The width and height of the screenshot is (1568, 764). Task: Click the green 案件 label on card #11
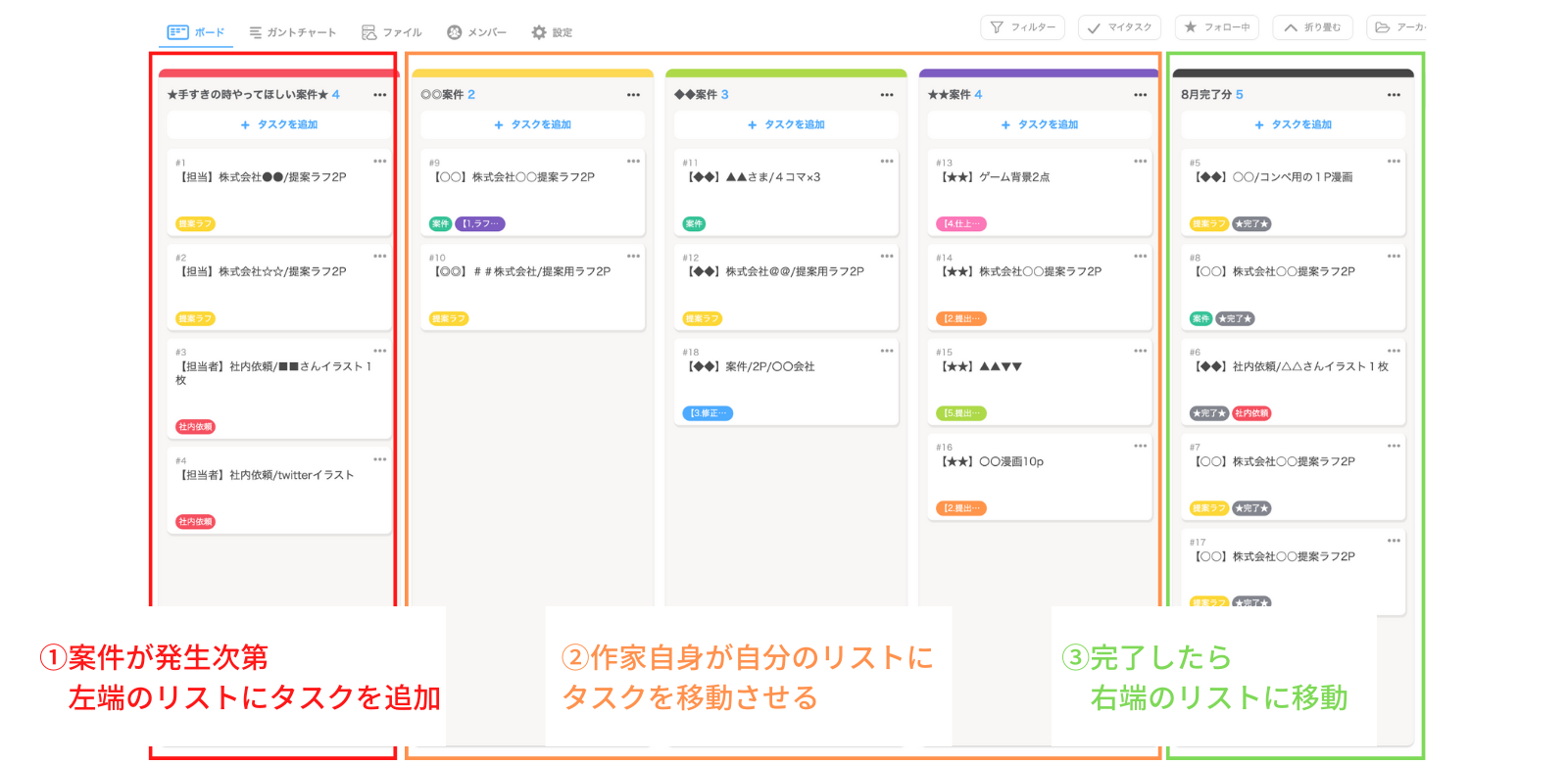click(x=694, y=224)
